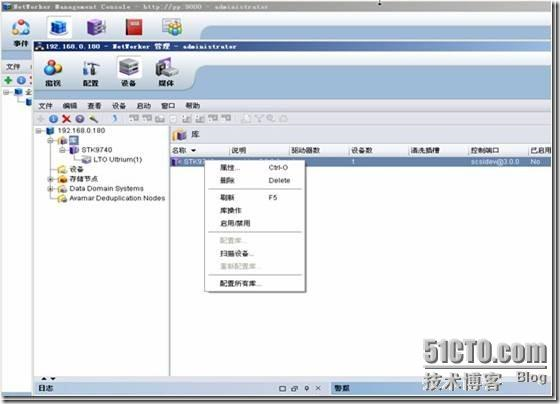Click the red book icon in console toolbar

[134, 27]
